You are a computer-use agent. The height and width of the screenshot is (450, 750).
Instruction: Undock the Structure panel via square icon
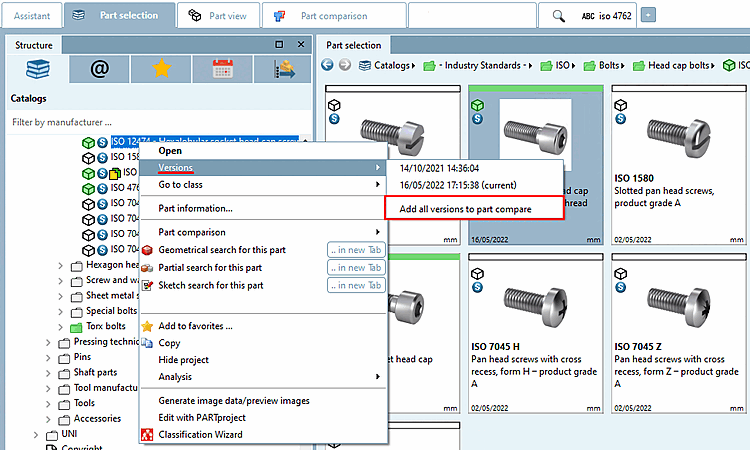[279, 44]
